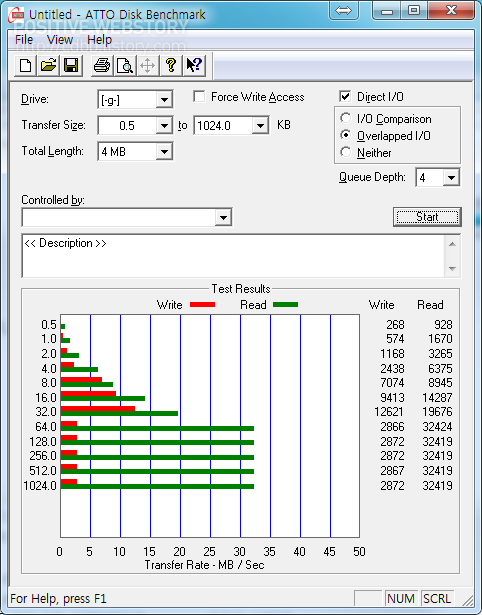This screenshot has height=615, width=482.
Task: Click the read value 928
Action: coord(443,324)
